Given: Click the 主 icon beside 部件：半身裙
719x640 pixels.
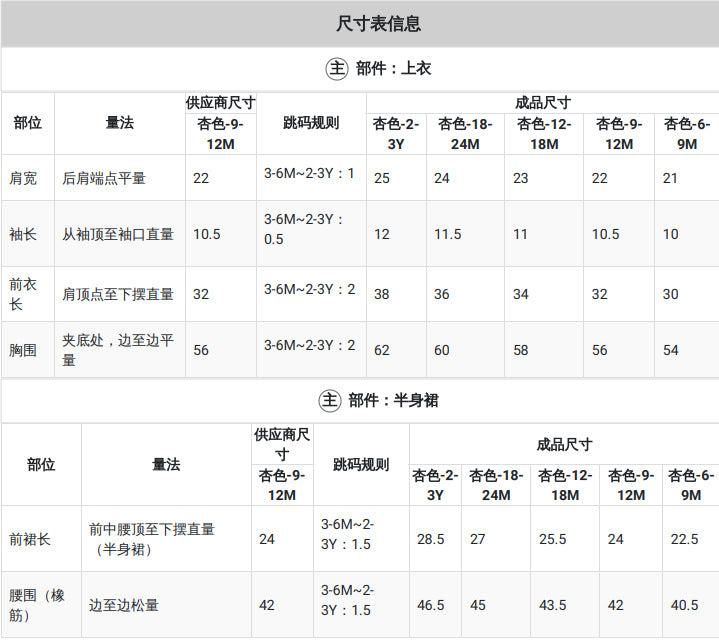Looking at the screenshot, I should (330, 401).
